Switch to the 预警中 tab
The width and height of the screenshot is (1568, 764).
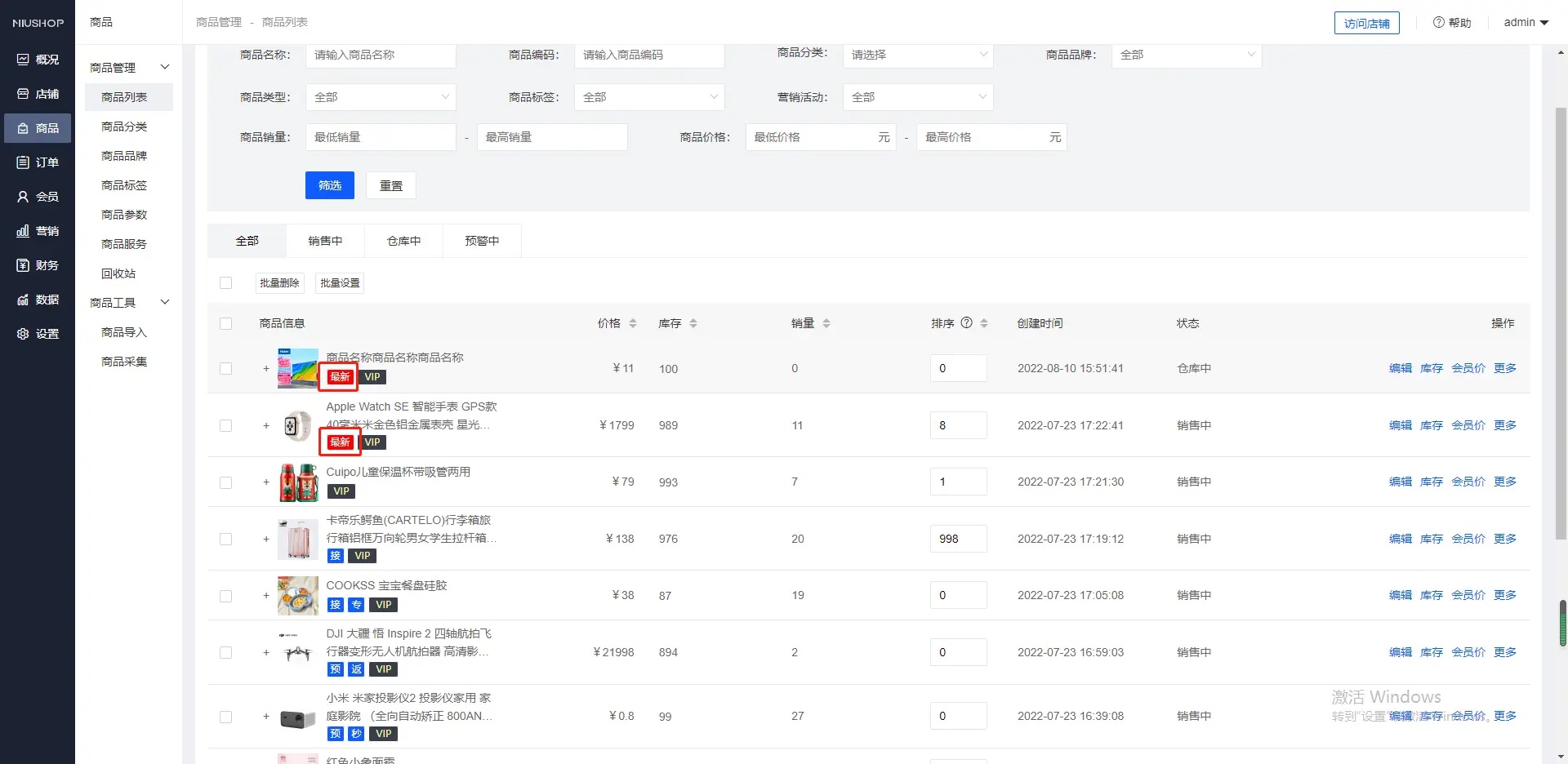pyautogui.click(x=482, y=241)
